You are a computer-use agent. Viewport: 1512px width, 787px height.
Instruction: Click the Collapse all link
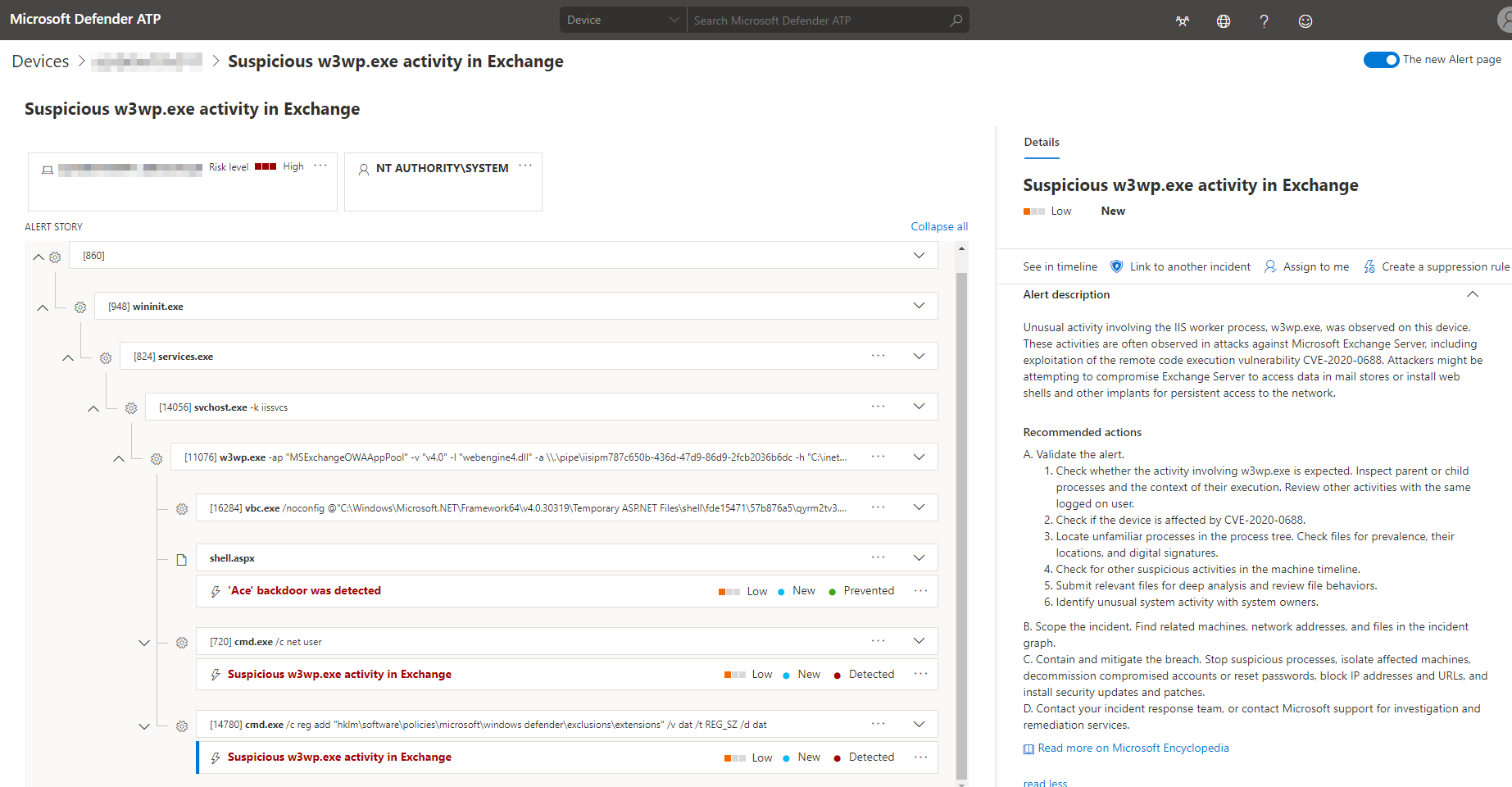[x=938, y=226]
